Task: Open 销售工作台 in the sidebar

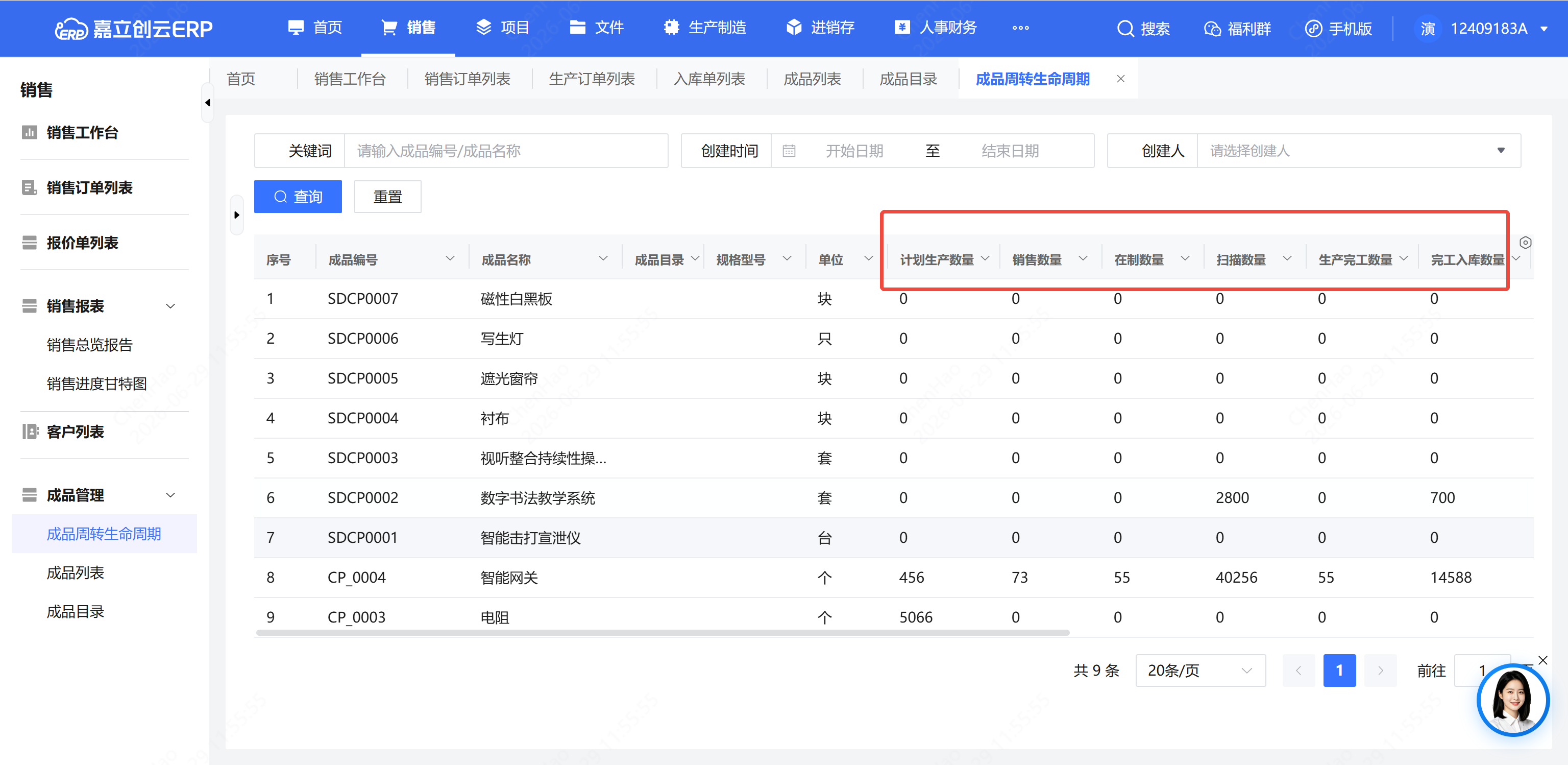Action: coord(82,132)
